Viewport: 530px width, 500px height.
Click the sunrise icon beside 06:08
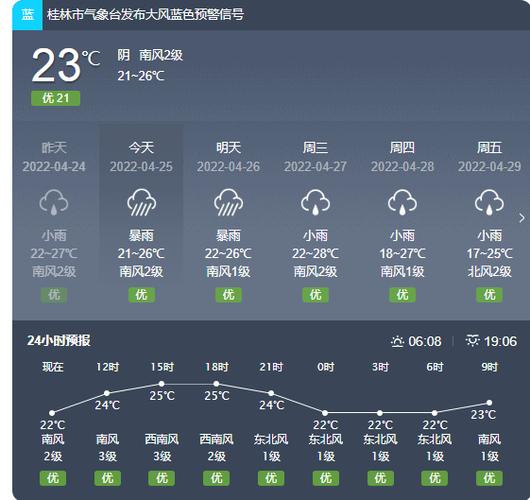pyautogui.click(x=398, y=341)
